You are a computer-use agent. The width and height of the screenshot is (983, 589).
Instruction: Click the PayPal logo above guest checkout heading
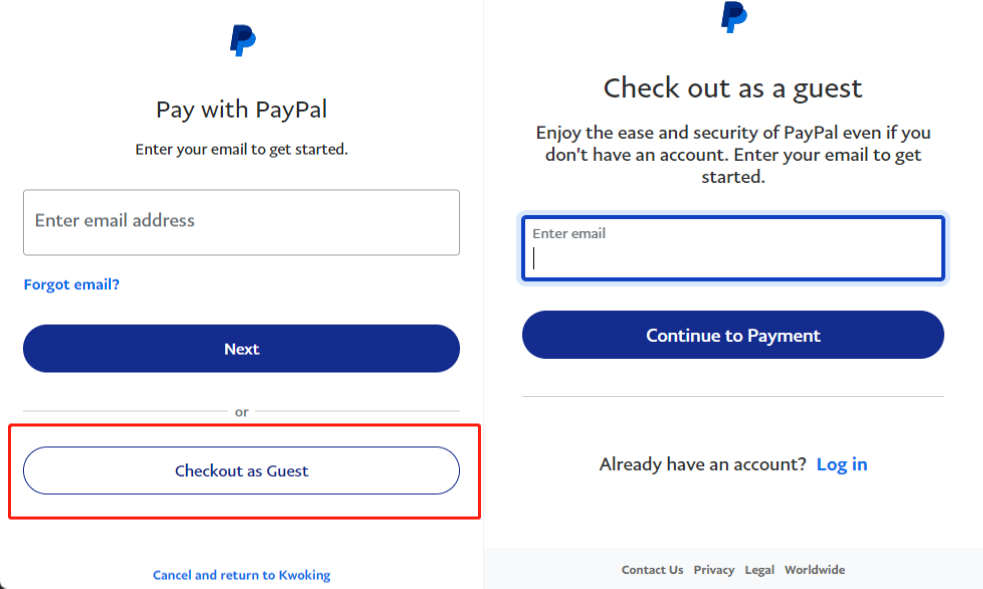click(x=734, y=16)
